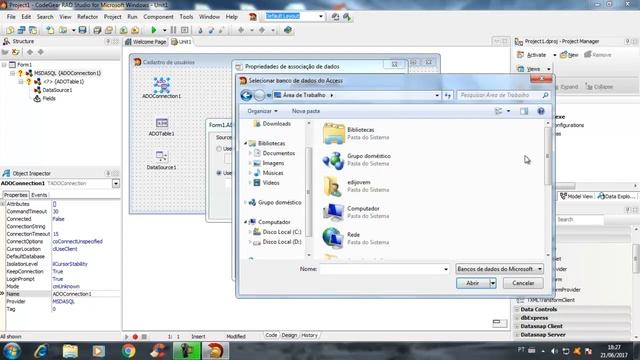Screen dimensions: 640x360
Task: Open Chrome from taskbar
Action: click(128, 351)
